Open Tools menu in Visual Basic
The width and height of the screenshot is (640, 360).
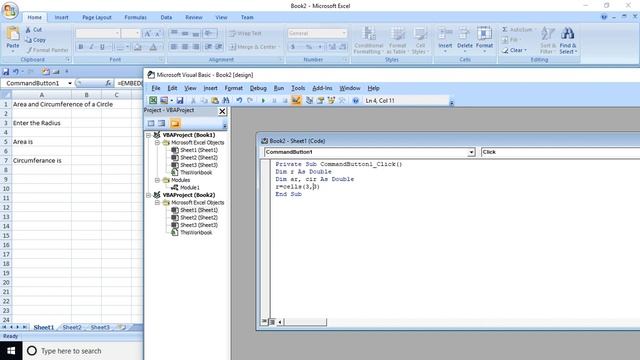(298, 88)
